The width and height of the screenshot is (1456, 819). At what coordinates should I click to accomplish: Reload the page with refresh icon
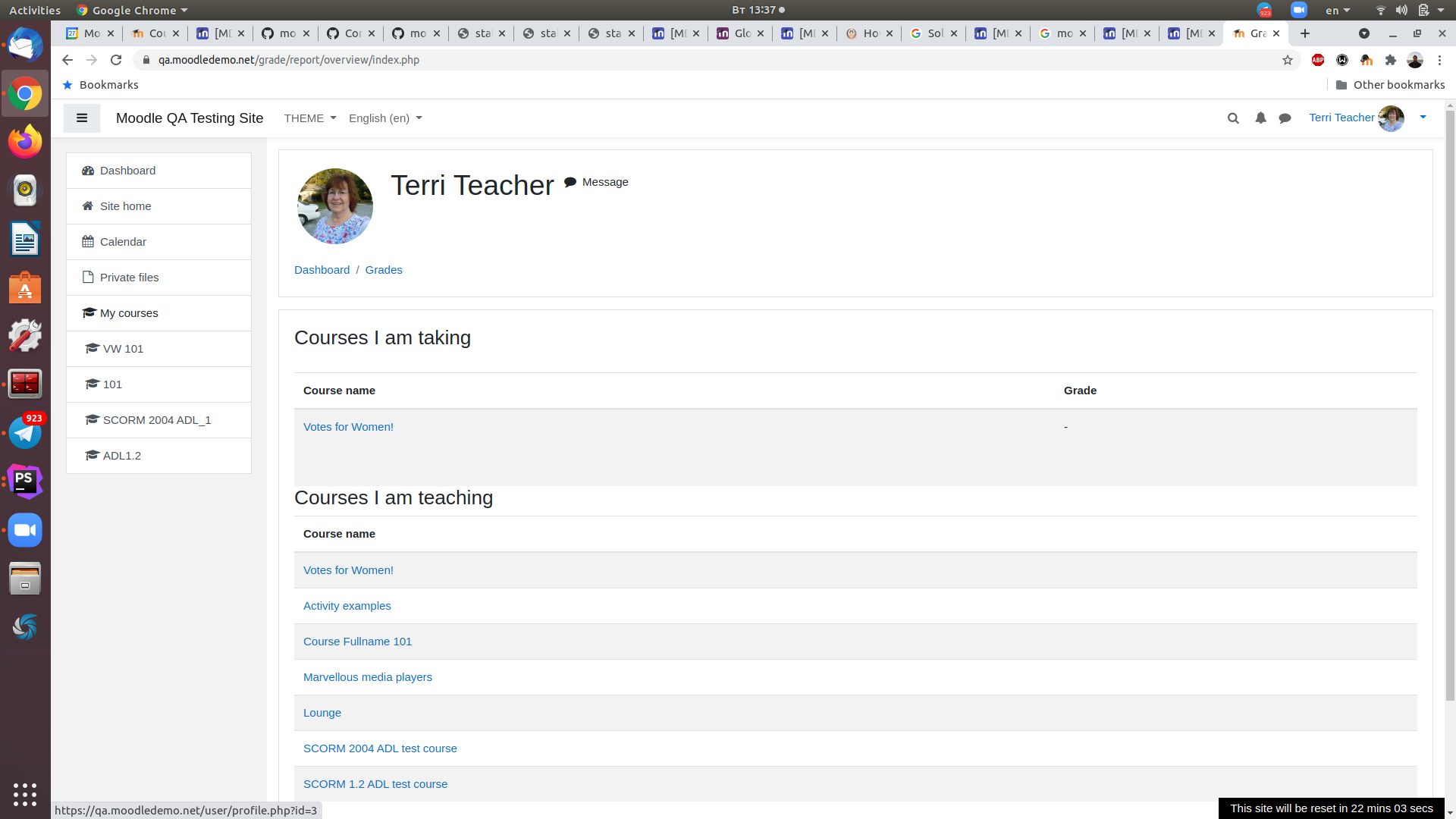116,60
